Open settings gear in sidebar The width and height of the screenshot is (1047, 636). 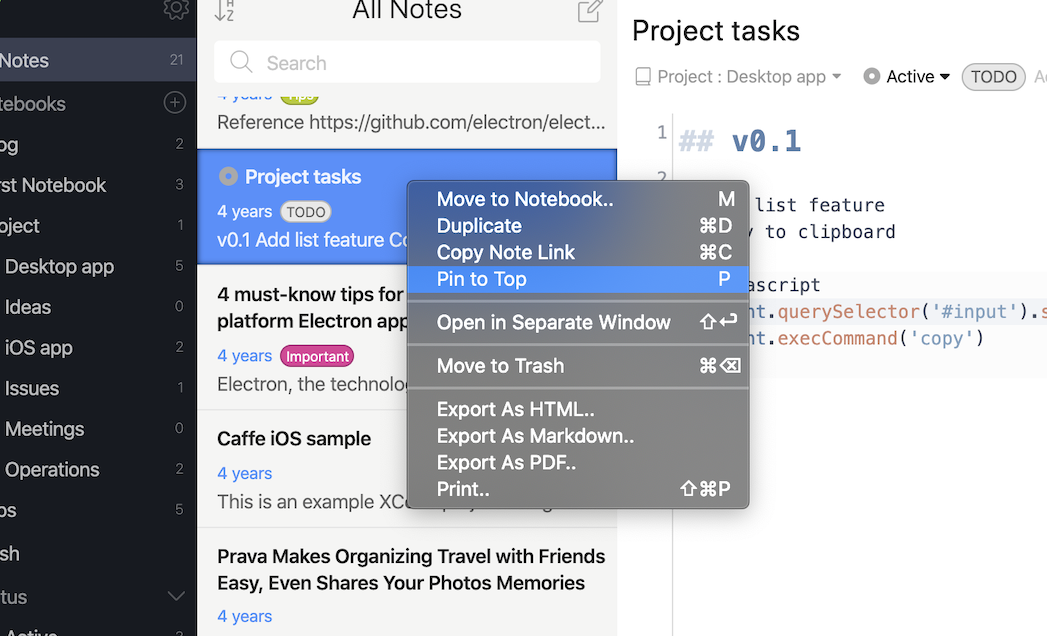pos(176,9)
